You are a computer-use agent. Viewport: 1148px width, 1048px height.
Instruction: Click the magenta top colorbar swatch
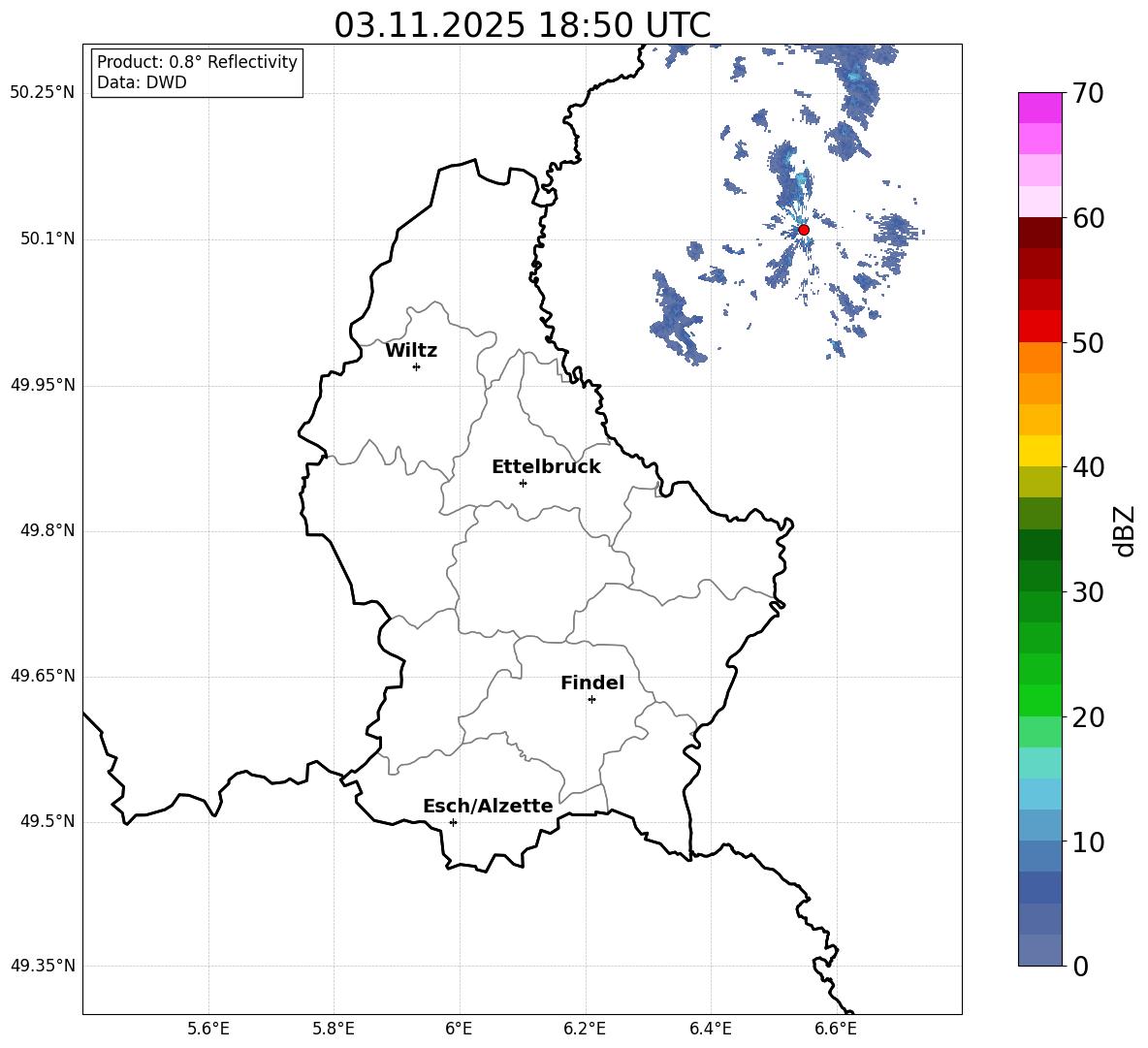[1040, 108]
